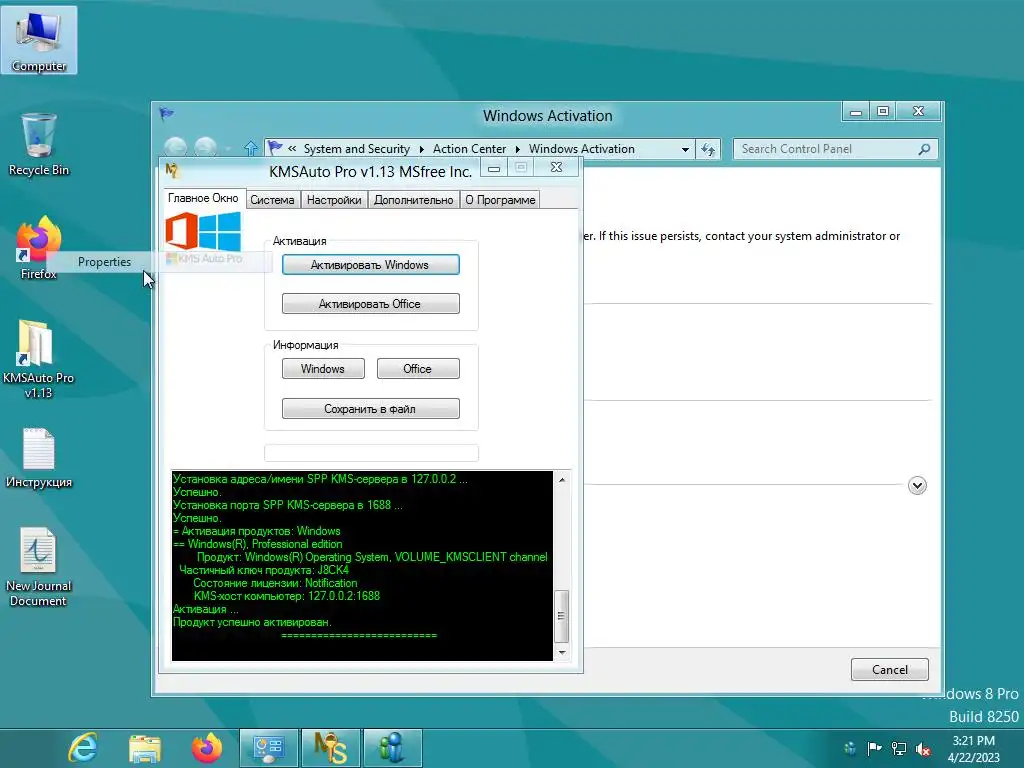This screenshot has height=768, width=1024.
Task: Click Активировать Windows button
Action: pos(370,264)
